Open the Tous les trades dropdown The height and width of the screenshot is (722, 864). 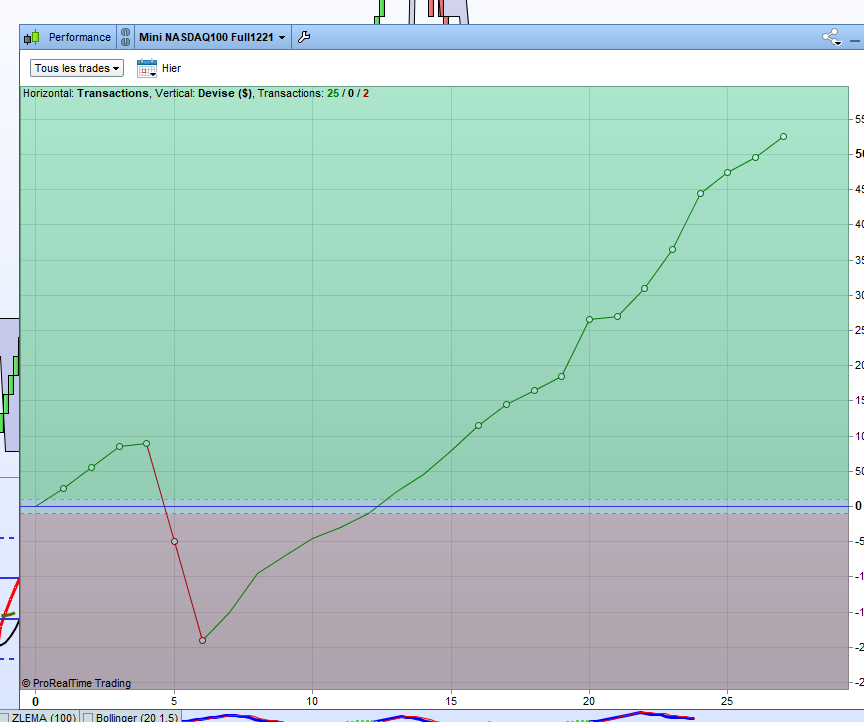pos(77,68)
